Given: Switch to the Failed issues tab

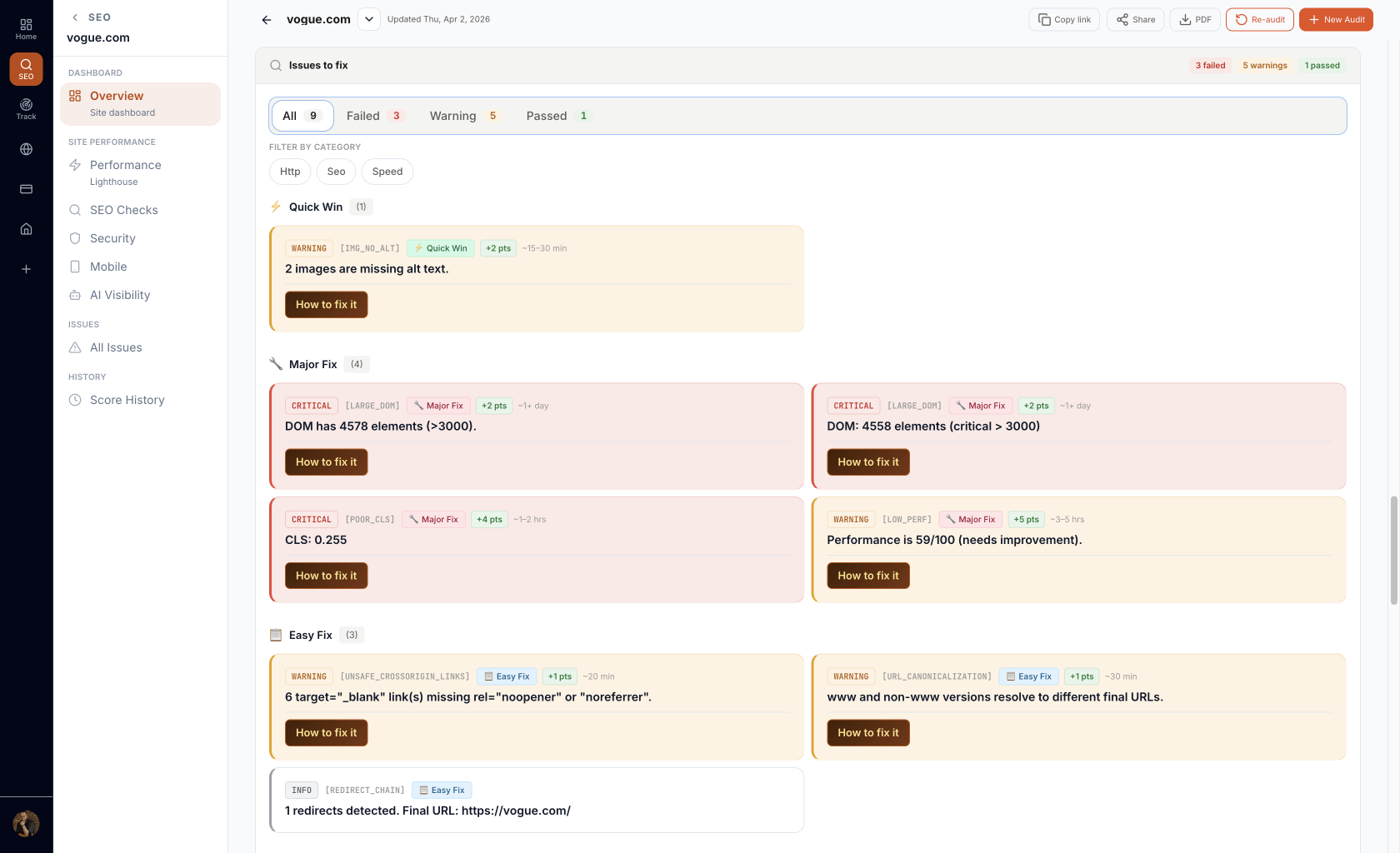Looking at the screenshot, I should click(x=374, y=116).
